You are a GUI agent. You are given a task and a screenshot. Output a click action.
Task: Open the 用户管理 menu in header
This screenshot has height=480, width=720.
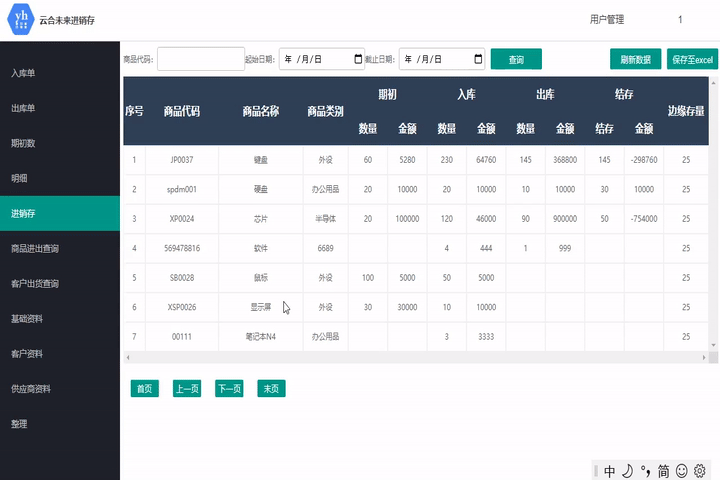click(607, 19)
